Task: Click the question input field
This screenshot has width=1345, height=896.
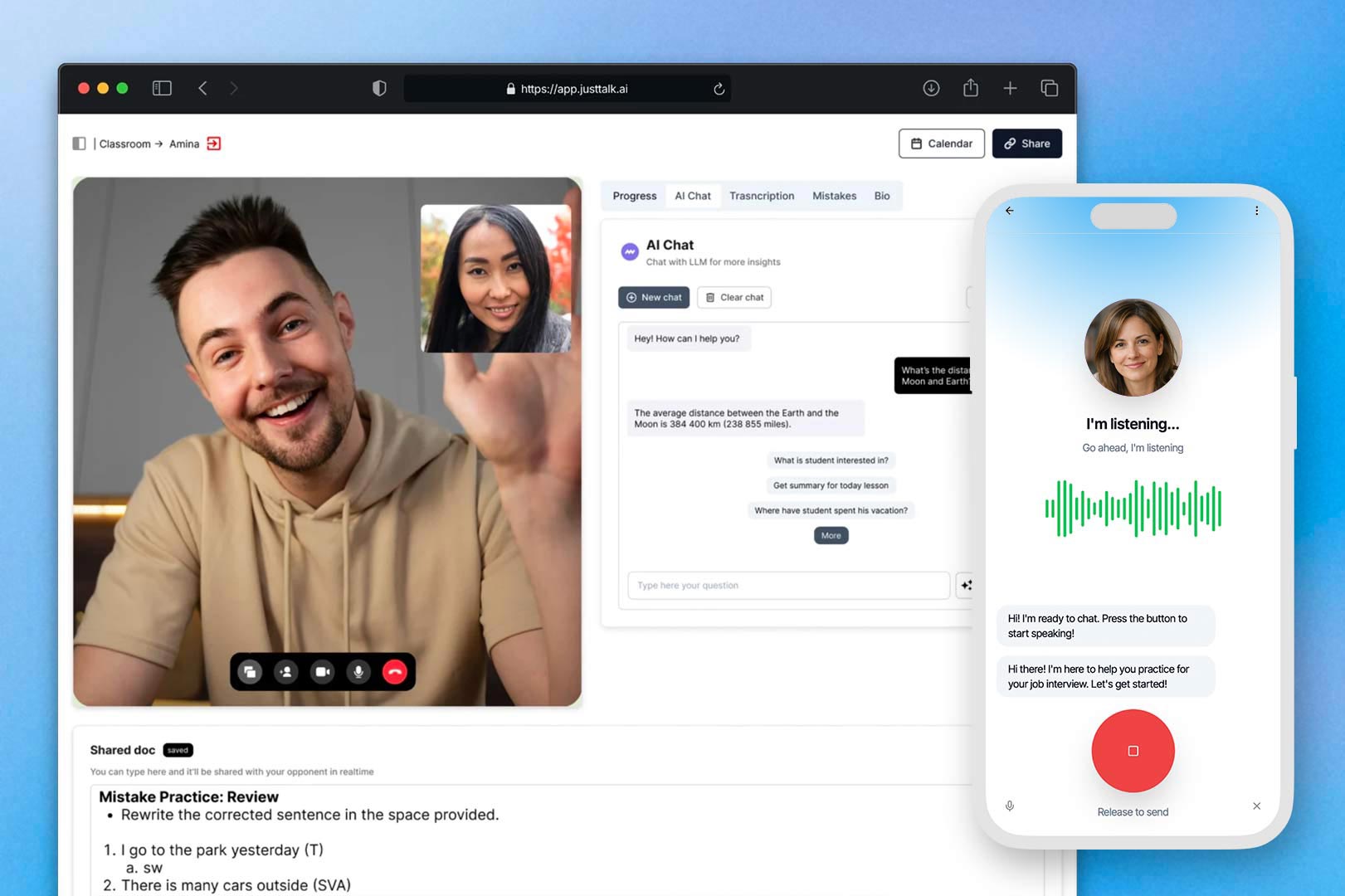Action: point(788,585)
